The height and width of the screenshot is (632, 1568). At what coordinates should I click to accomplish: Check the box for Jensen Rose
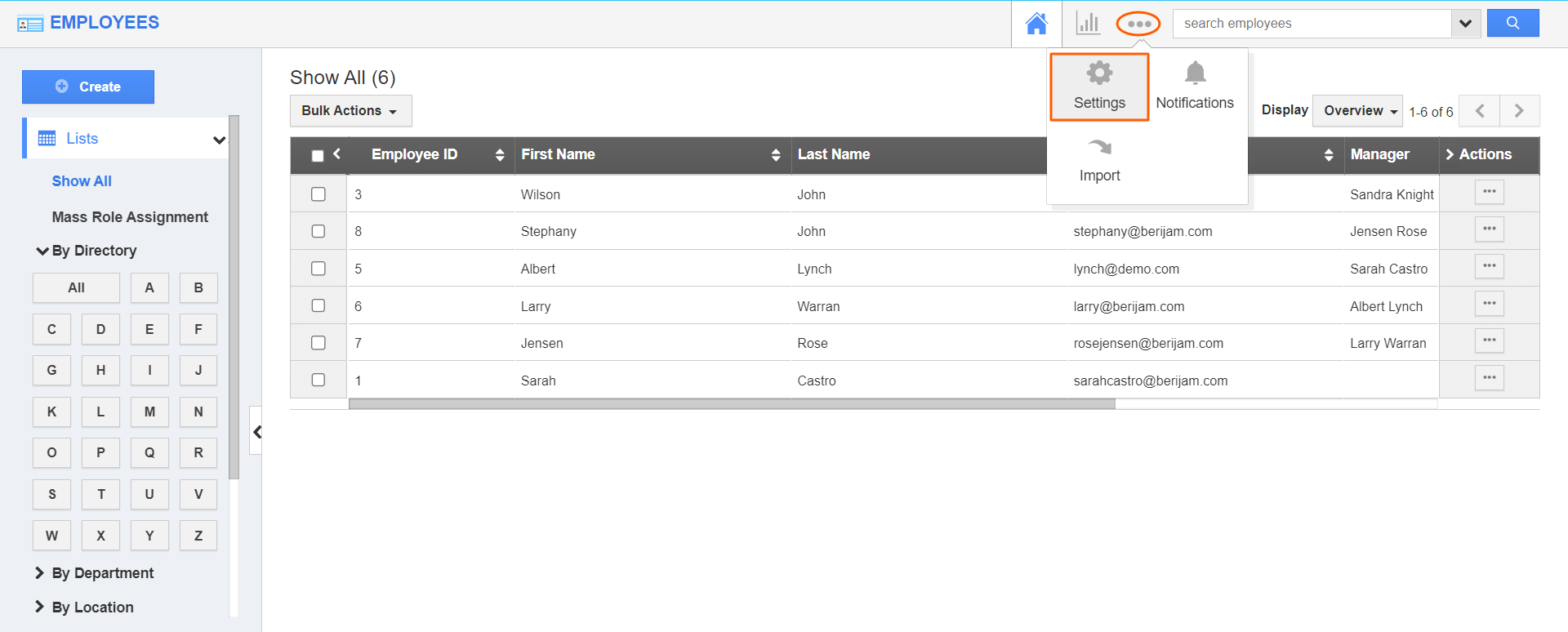coord(318,343)
